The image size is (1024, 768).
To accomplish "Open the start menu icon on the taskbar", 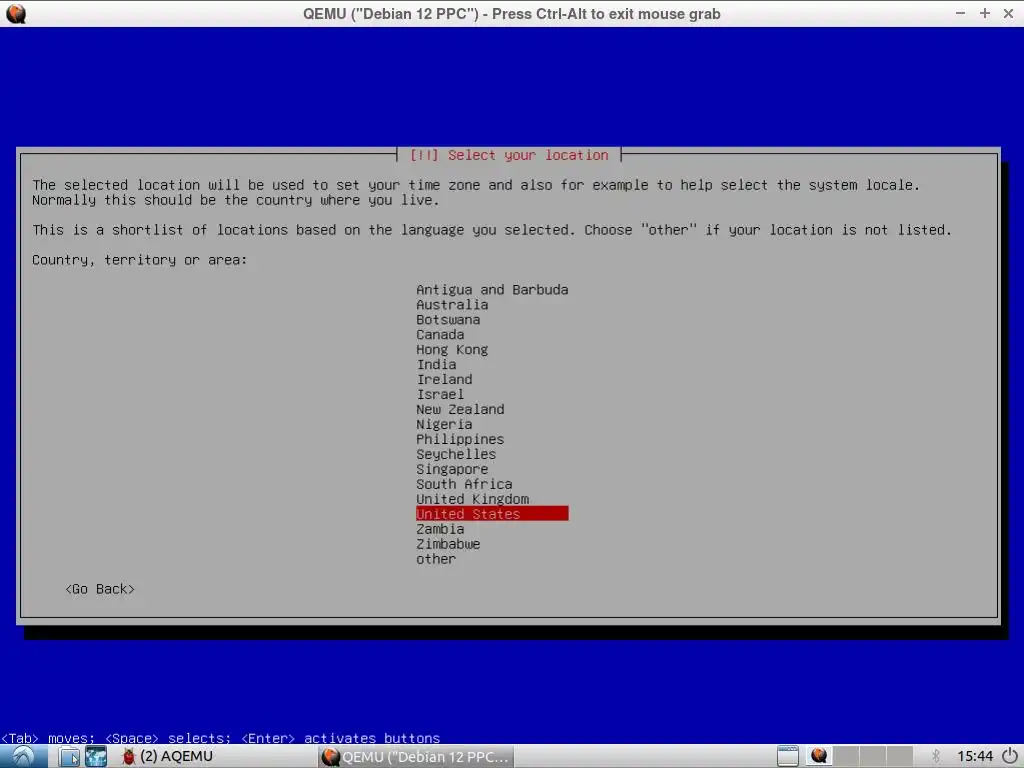I will [23, 756].
